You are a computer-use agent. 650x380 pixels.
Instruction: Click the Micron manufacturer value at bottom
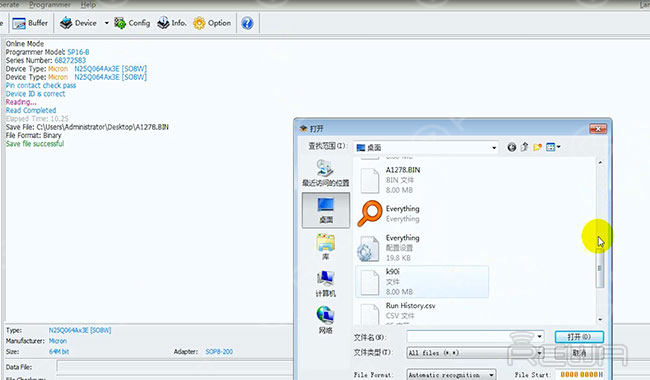[58, 341]
